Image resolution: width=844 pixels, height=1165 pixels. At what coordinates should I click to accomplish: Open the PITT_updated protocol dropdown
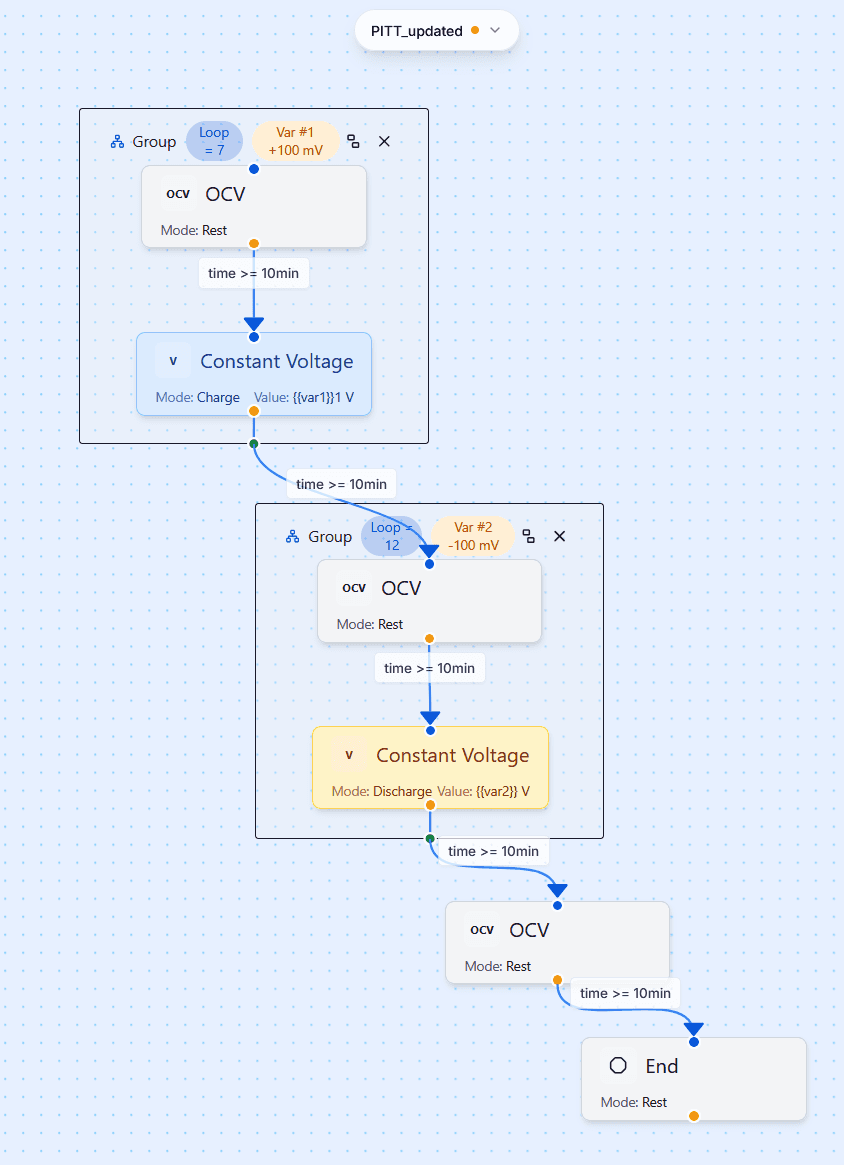click(x=494, y=30)
